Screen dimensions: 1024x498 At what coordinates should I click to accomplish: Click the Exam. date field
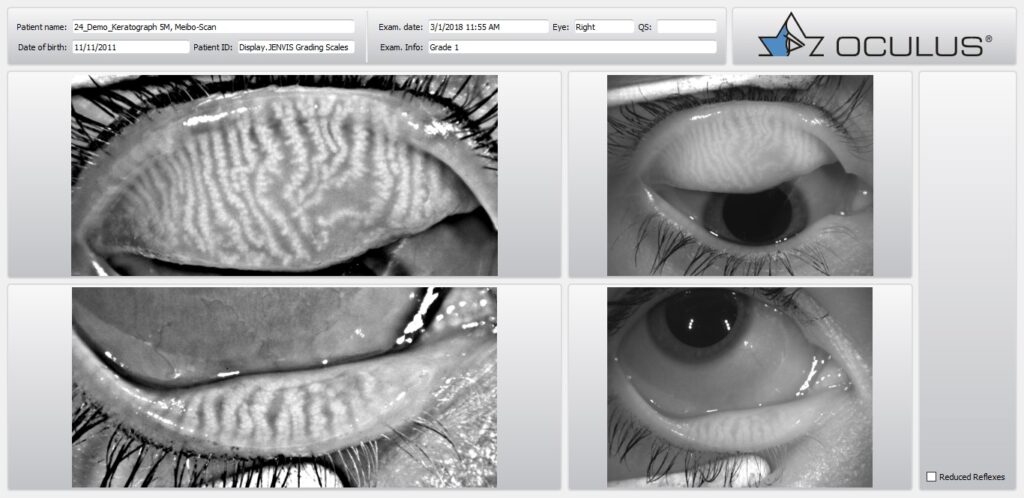click(487, 27)
